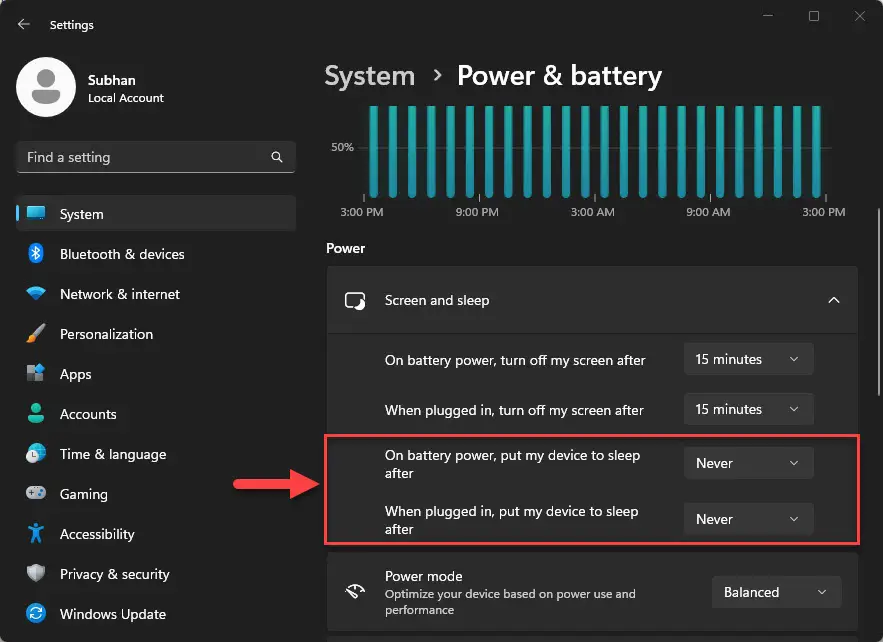Go to Network & internet settings
The height and width of the screenshot is (642, 883).
(156, 294)
